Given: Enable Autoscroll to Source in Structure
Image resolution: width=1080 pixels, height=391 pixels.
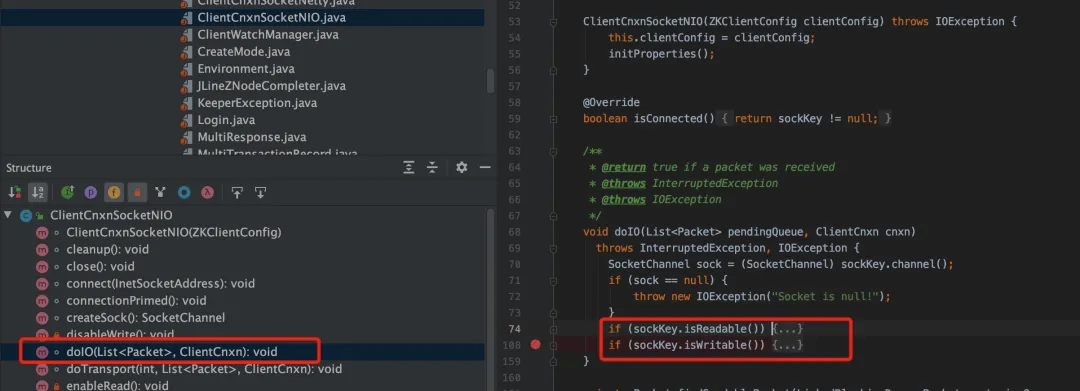Looking at the screenshot, I should 237,192.
